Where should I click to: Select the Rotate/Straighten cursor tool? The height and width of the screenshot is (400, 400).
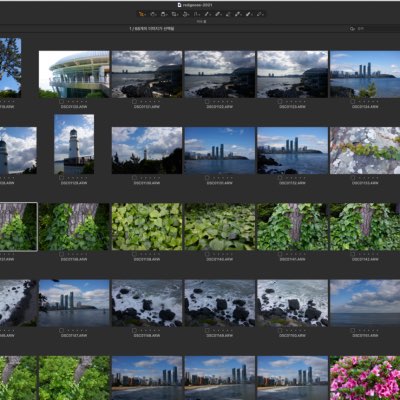point(184,14)
